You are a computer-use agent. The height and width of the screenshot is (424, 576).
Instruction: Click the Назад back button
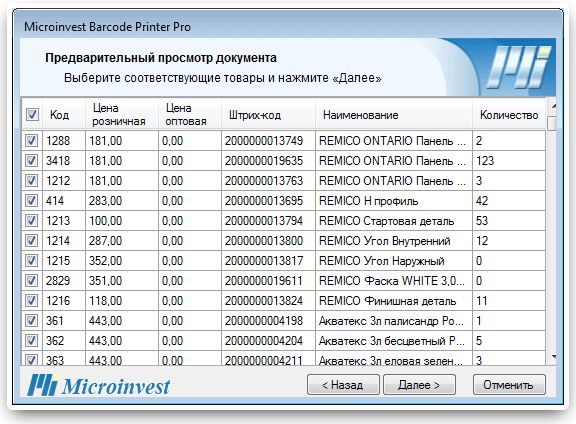[x=343, y=385]
